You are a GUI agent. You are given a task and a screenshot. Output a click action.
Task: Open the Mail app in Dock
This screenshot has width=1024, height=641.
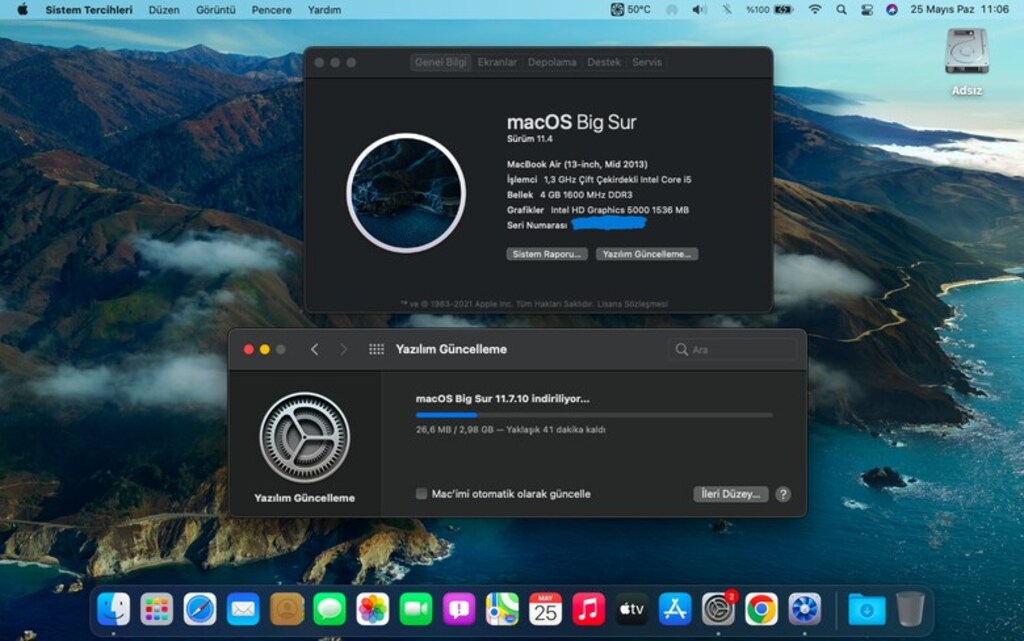tap(243, 610)
